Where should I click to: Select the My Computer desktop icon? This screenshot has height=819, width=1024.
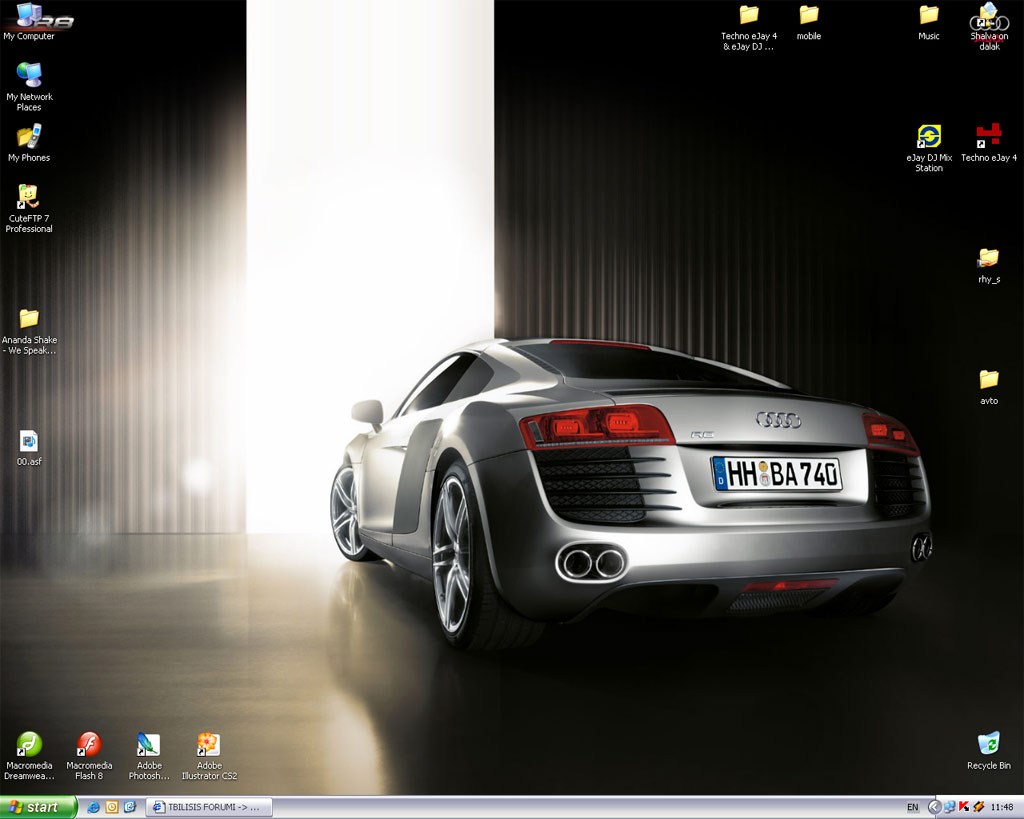pos(29,22)
